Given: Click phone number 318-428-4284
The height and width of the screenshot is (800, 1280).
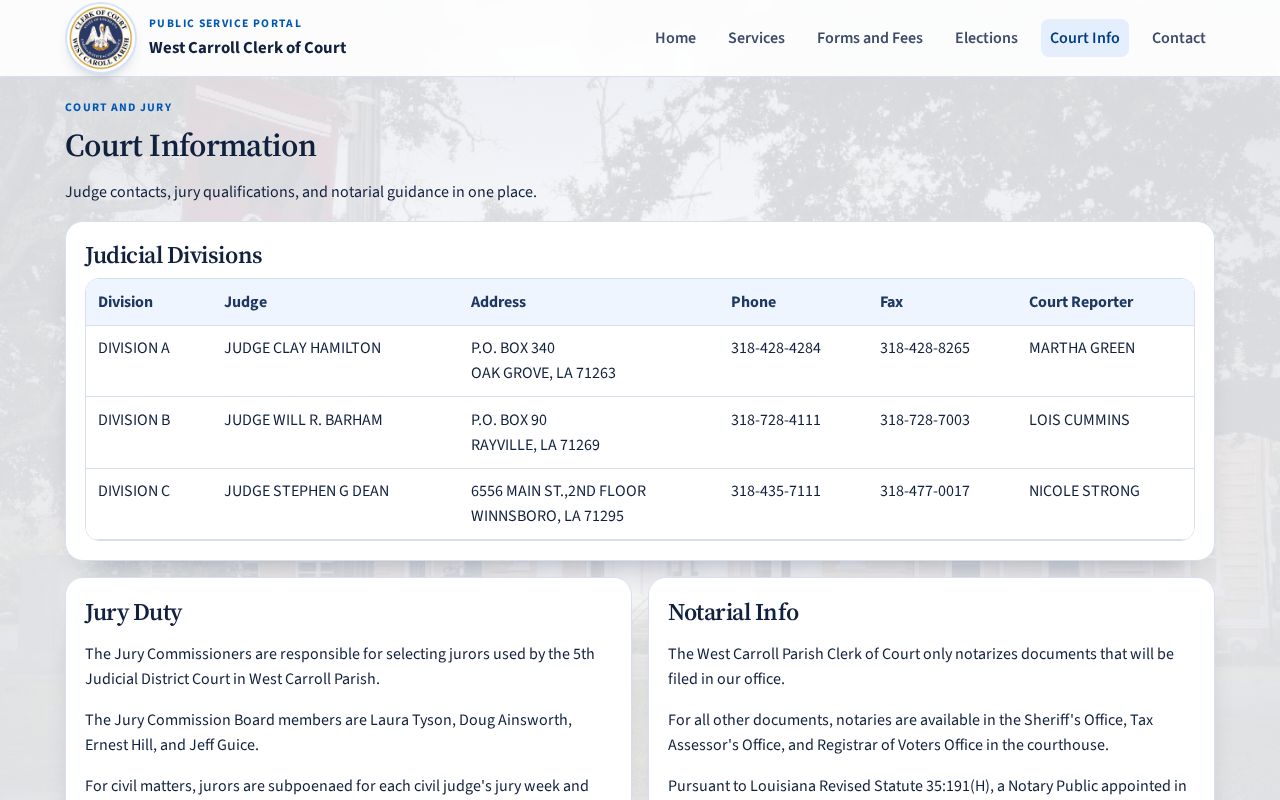Looking at the screenshot, I should click(x=776, y=348).
